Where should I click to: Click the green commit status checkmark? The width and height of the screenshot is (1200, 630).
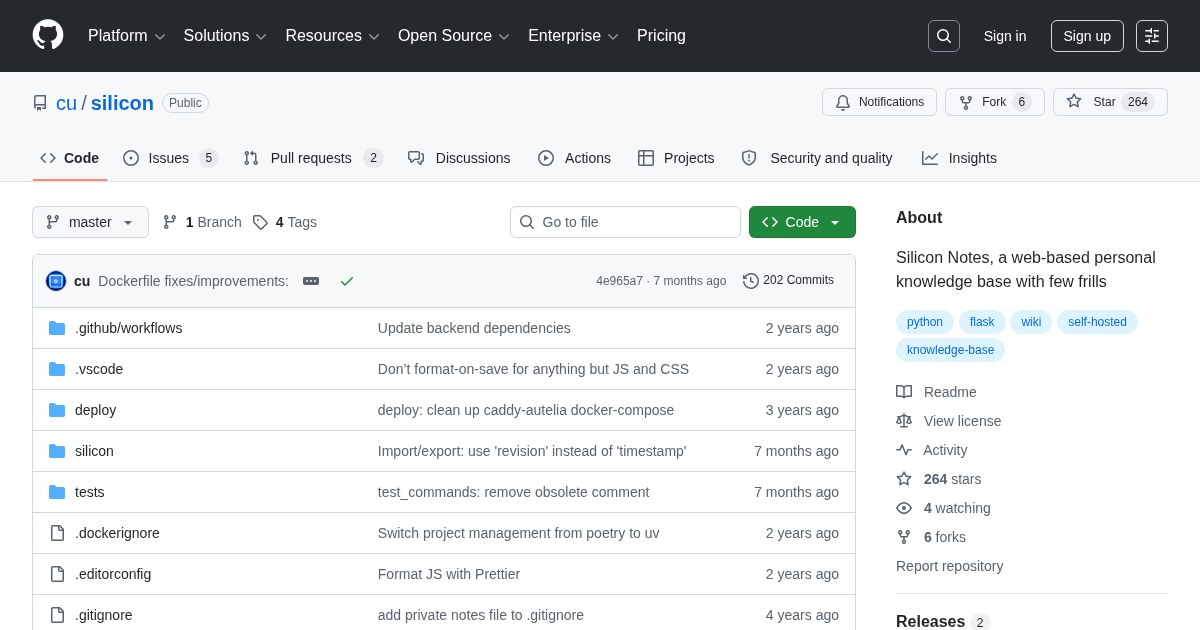pyautogui.click(x=347, y=281)
